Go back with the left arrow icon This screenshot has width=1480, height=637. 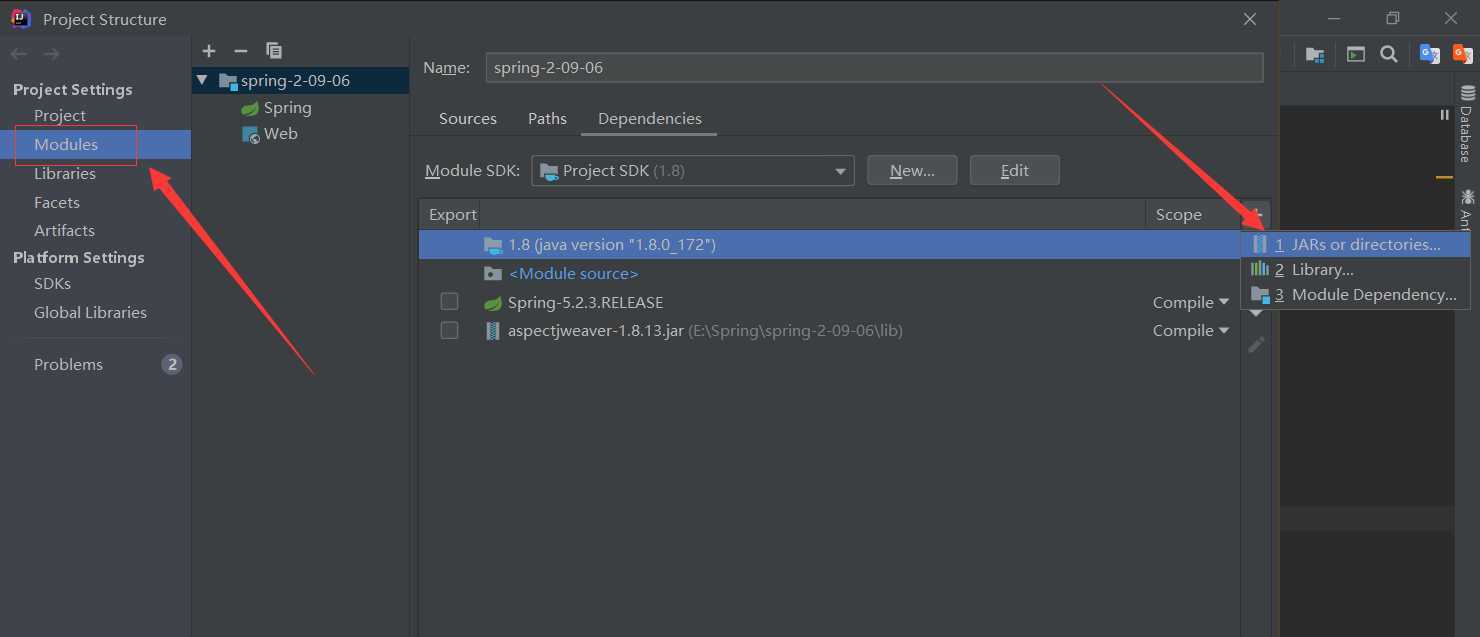19,54
